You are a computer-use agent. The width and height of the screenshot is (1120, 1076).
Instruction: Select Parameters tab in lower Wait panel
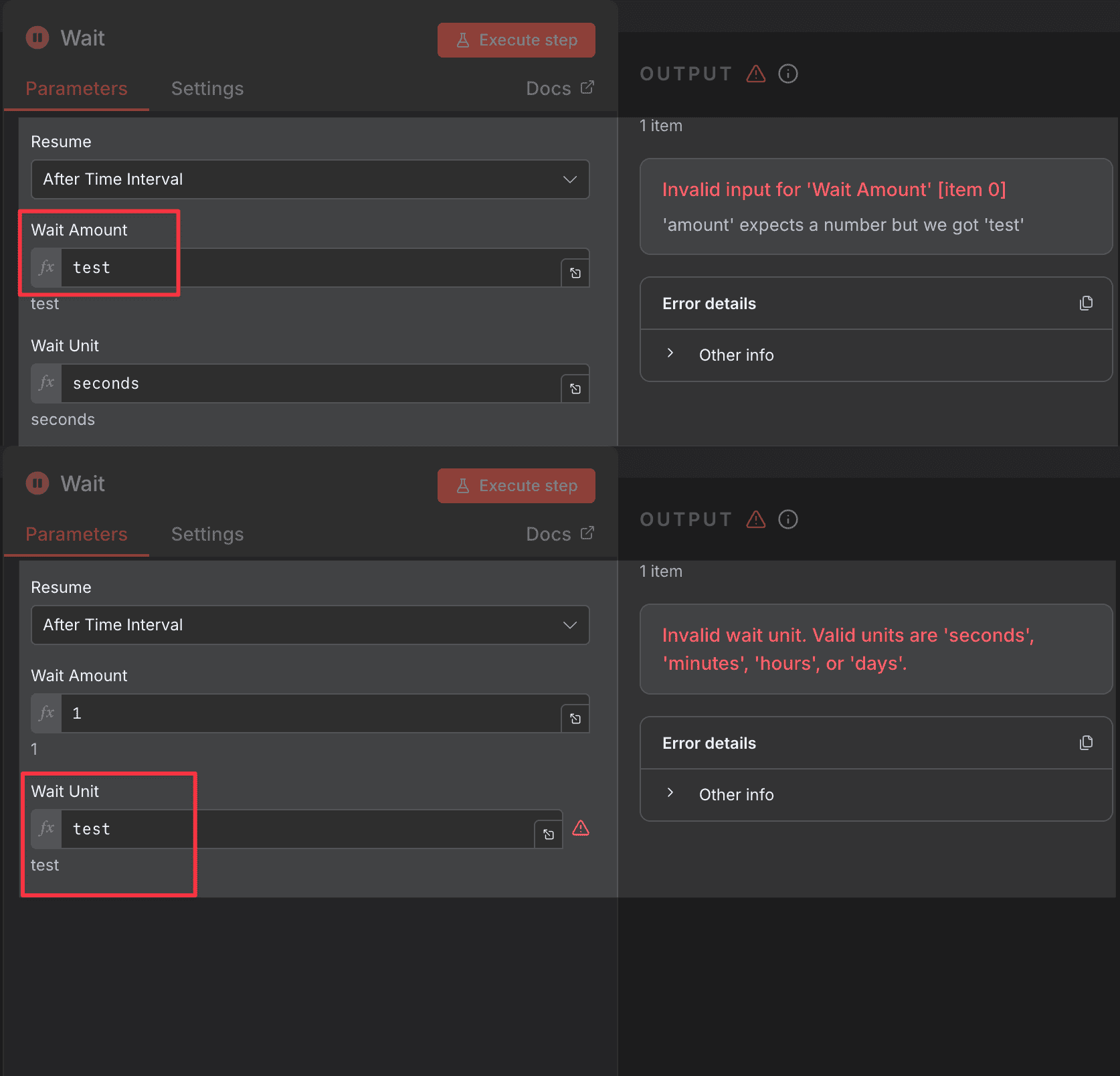(x=76, y=534)
